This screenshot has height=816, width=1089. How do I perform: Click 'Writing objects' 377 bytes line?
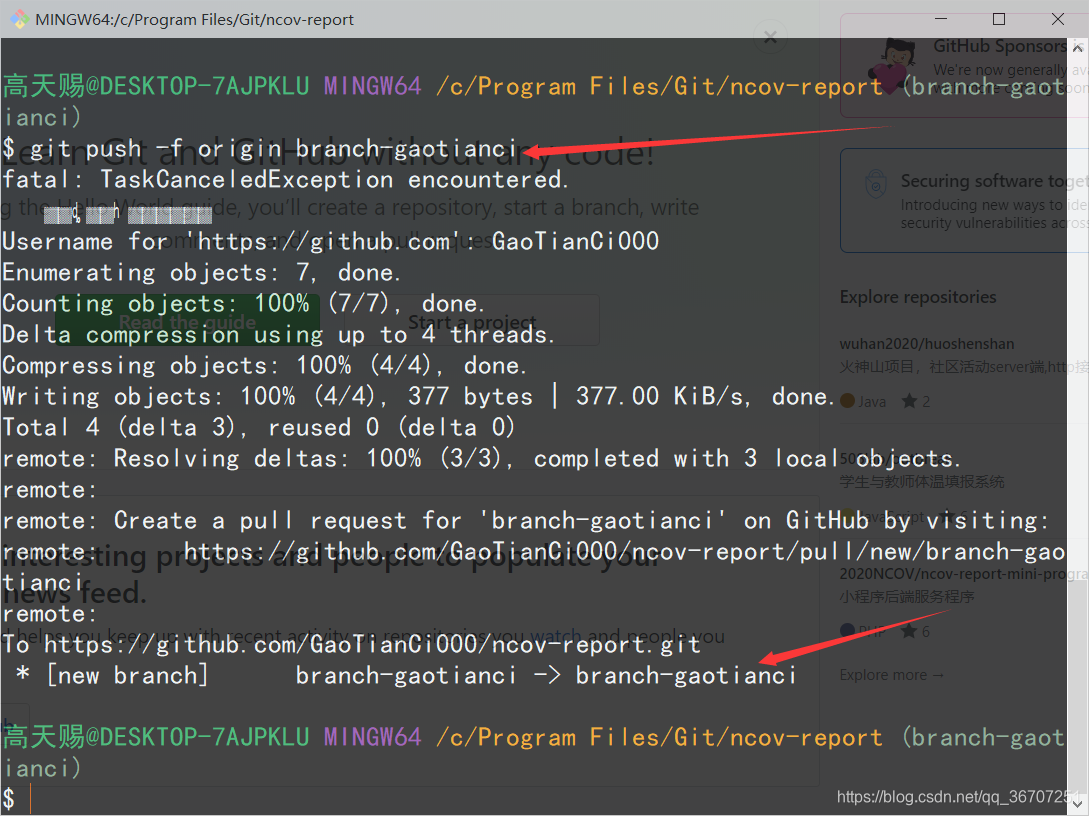click(x=417, y=397)
